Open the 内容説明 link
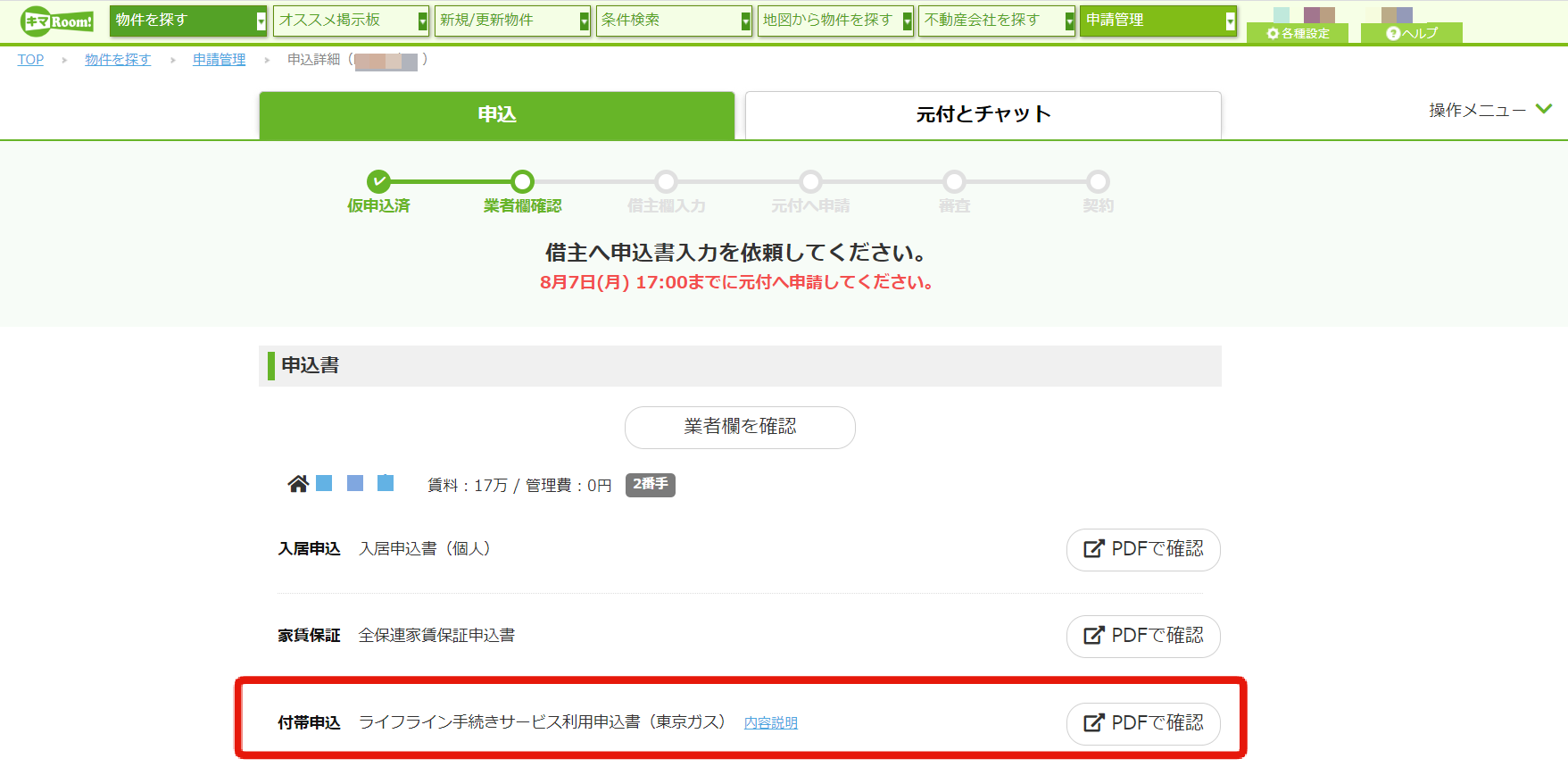 click(771, 723)
